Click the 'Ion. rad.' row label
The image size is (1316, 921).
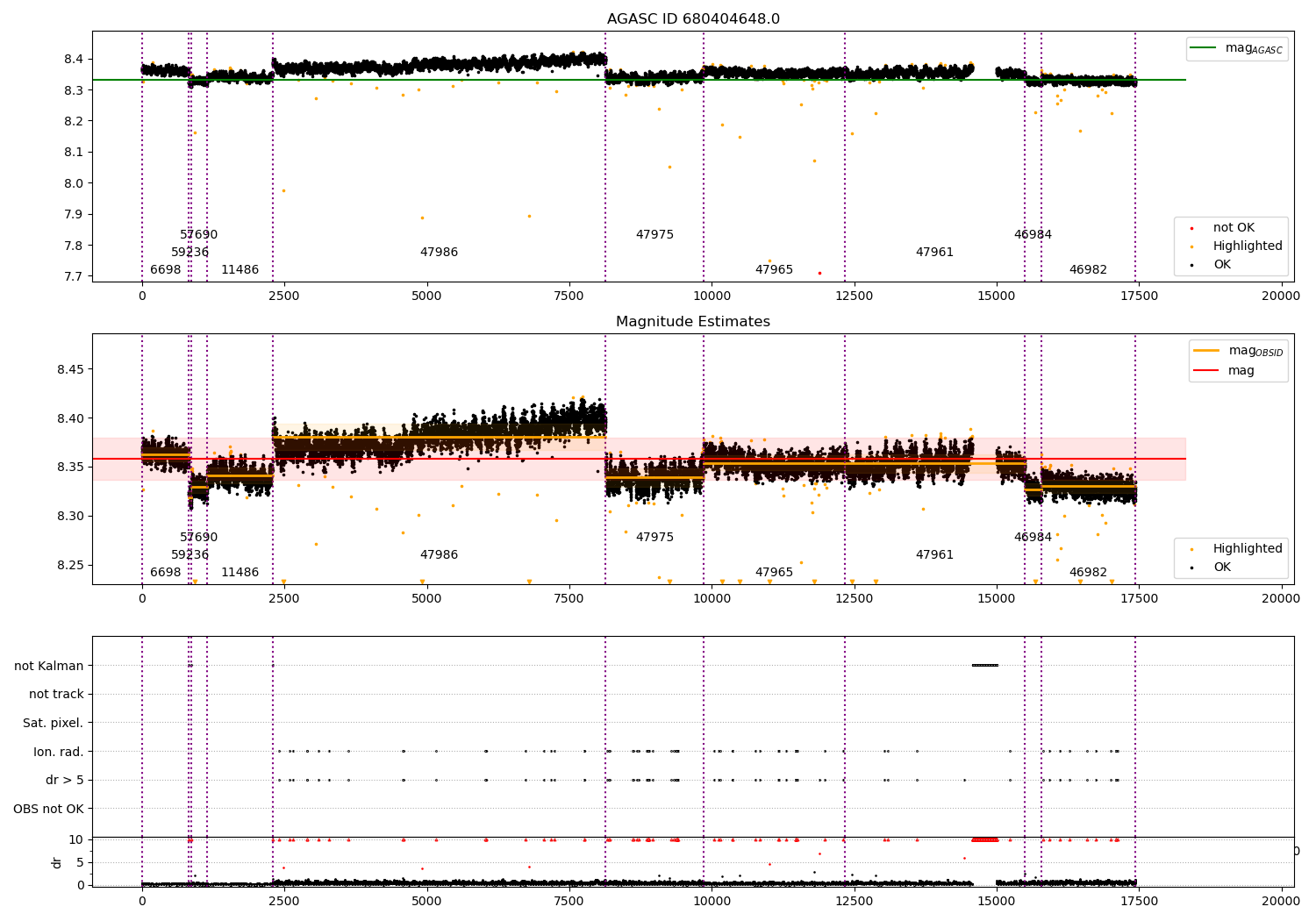click(59, 752)
